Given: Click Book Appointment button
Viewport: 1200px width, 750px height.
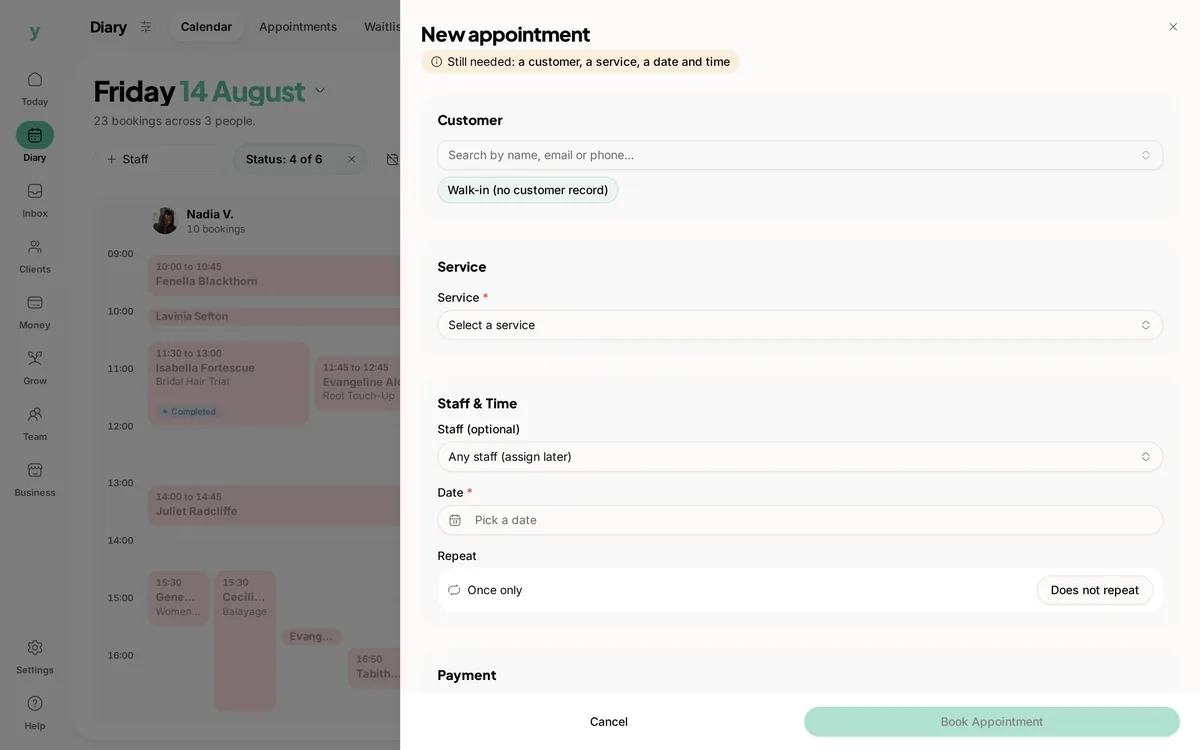Looking at the screenshot, I should (x=992, y=722).
